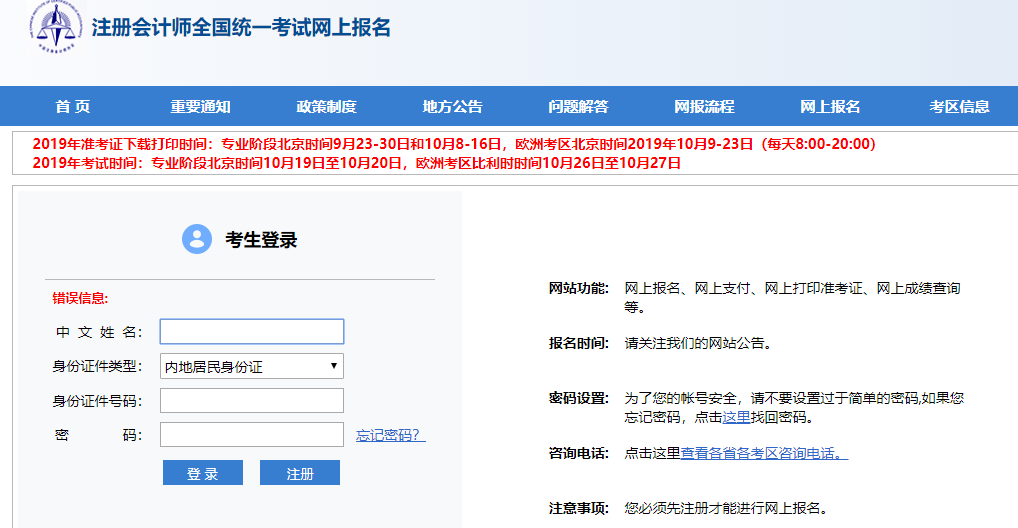The width and height of the screenshot is (1018, 528).
Task: Open the 查看各省各考区咨询电话 link
Action: click(764, 453)
